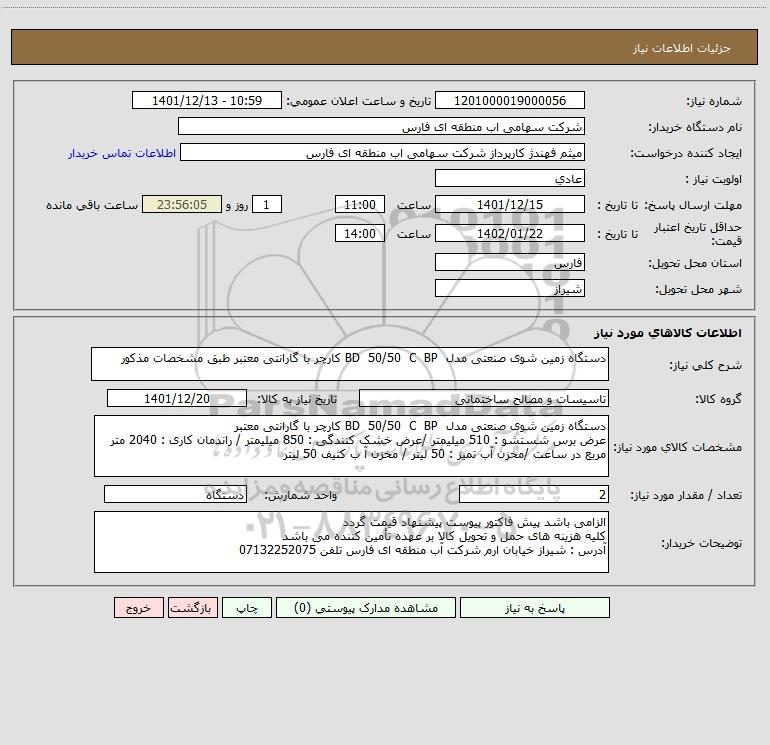
Task: Click the text 'ساعت باقی مانده'
Action: pyautogui.click(x=92, y=205)
